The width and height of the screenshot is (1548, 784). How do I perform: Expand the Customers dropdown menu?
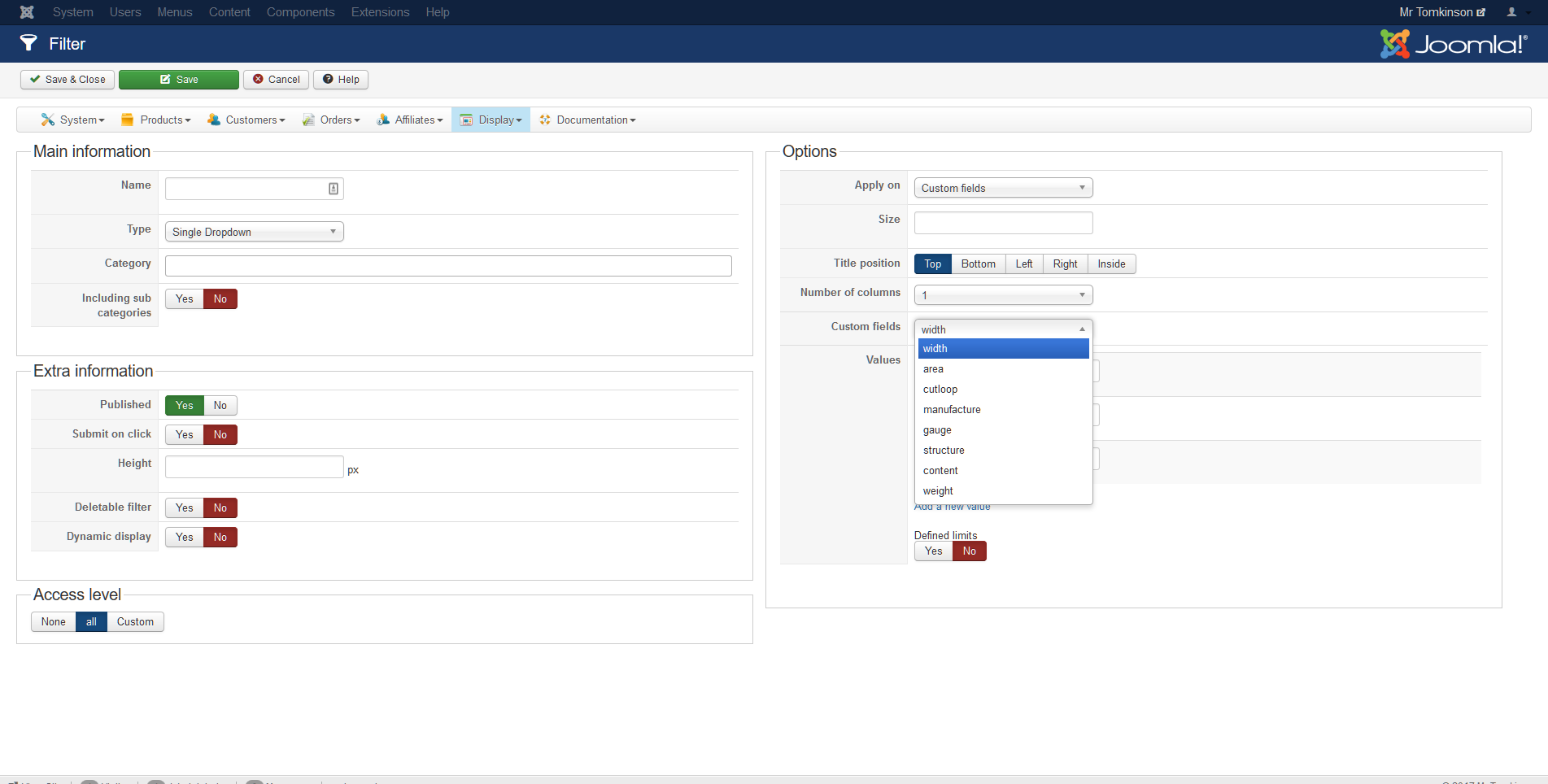[x=246, y=120]
